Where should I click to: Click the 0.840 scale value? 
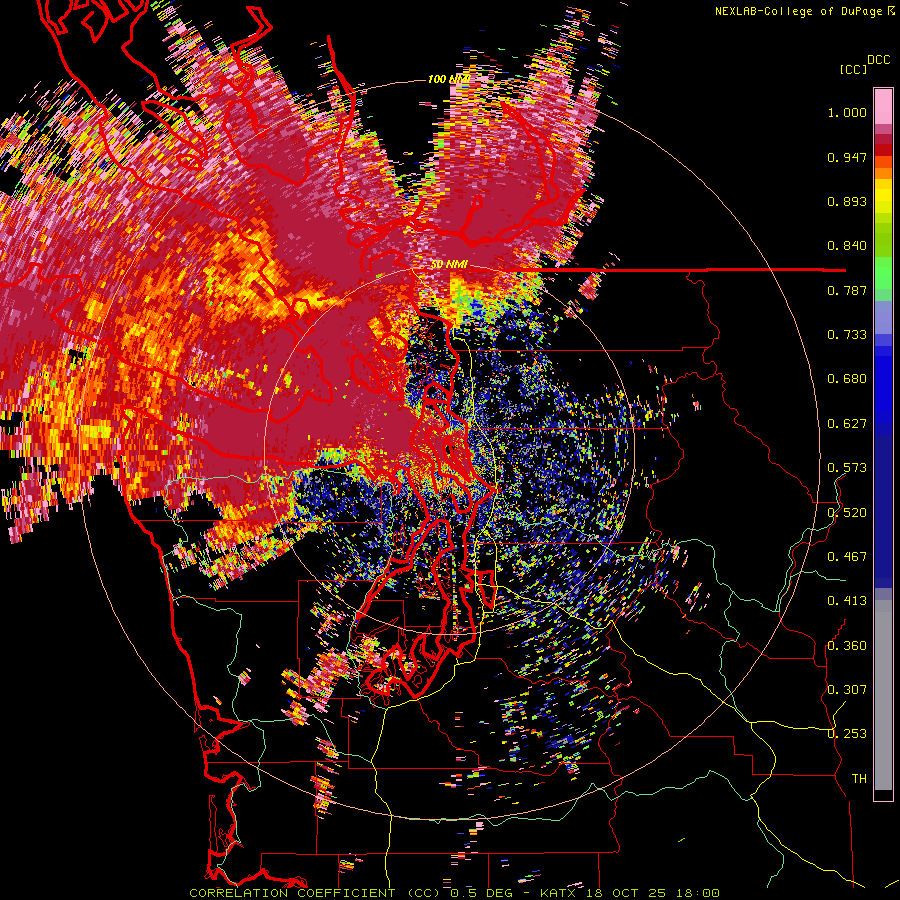pyautogui.click(x=847, y=246)
